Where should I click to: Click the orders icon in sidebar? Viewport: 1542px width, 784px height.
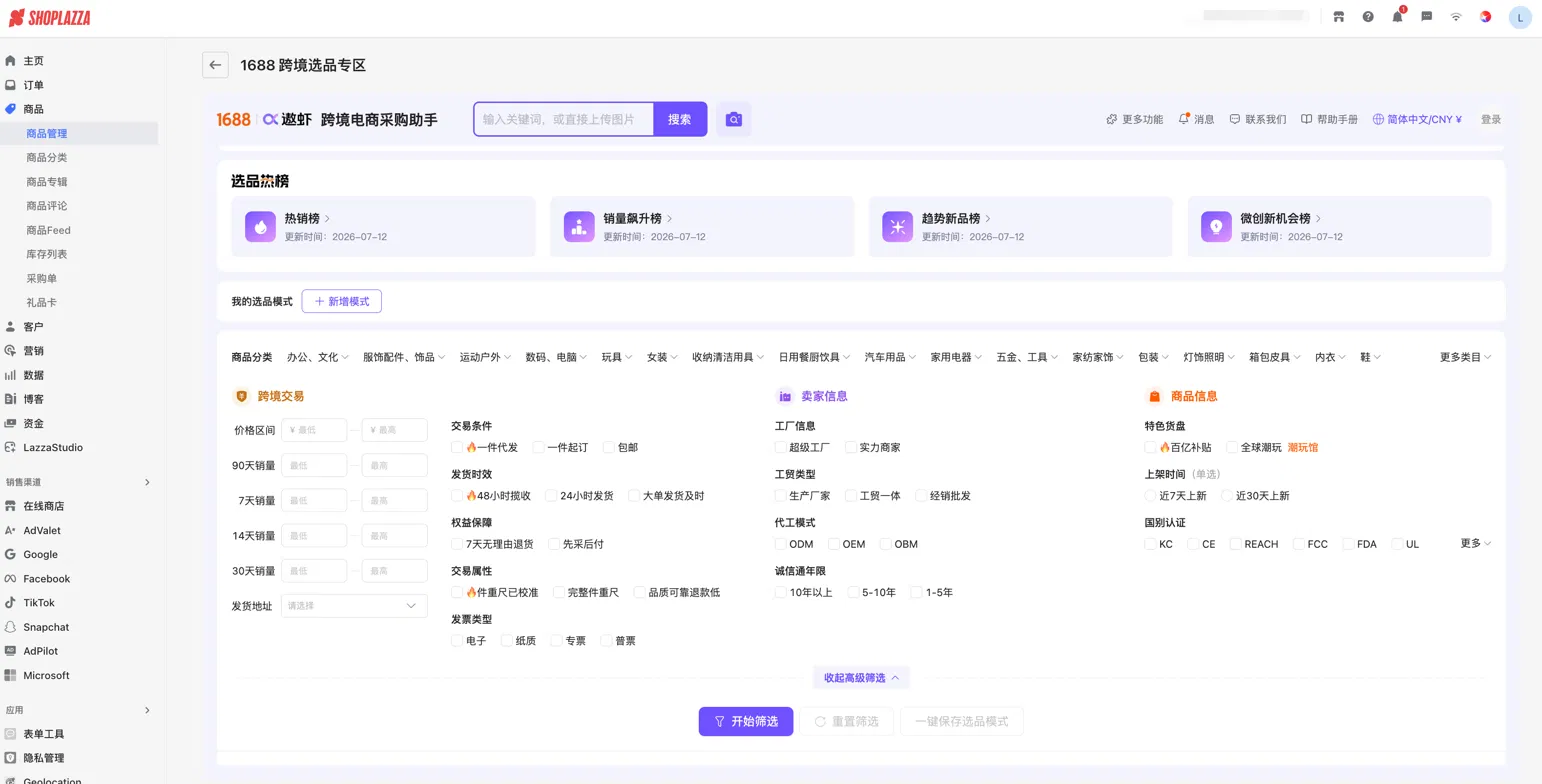click(x=10, y=85)
